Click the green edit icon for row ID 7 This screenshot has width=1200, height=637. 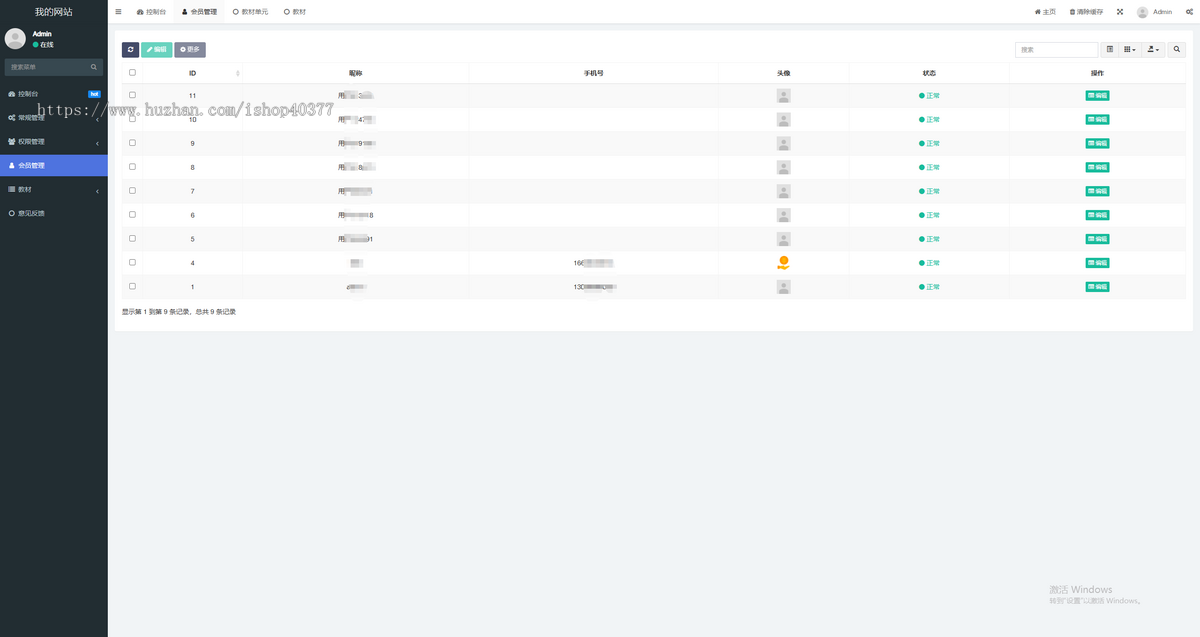coord(1097,191)
